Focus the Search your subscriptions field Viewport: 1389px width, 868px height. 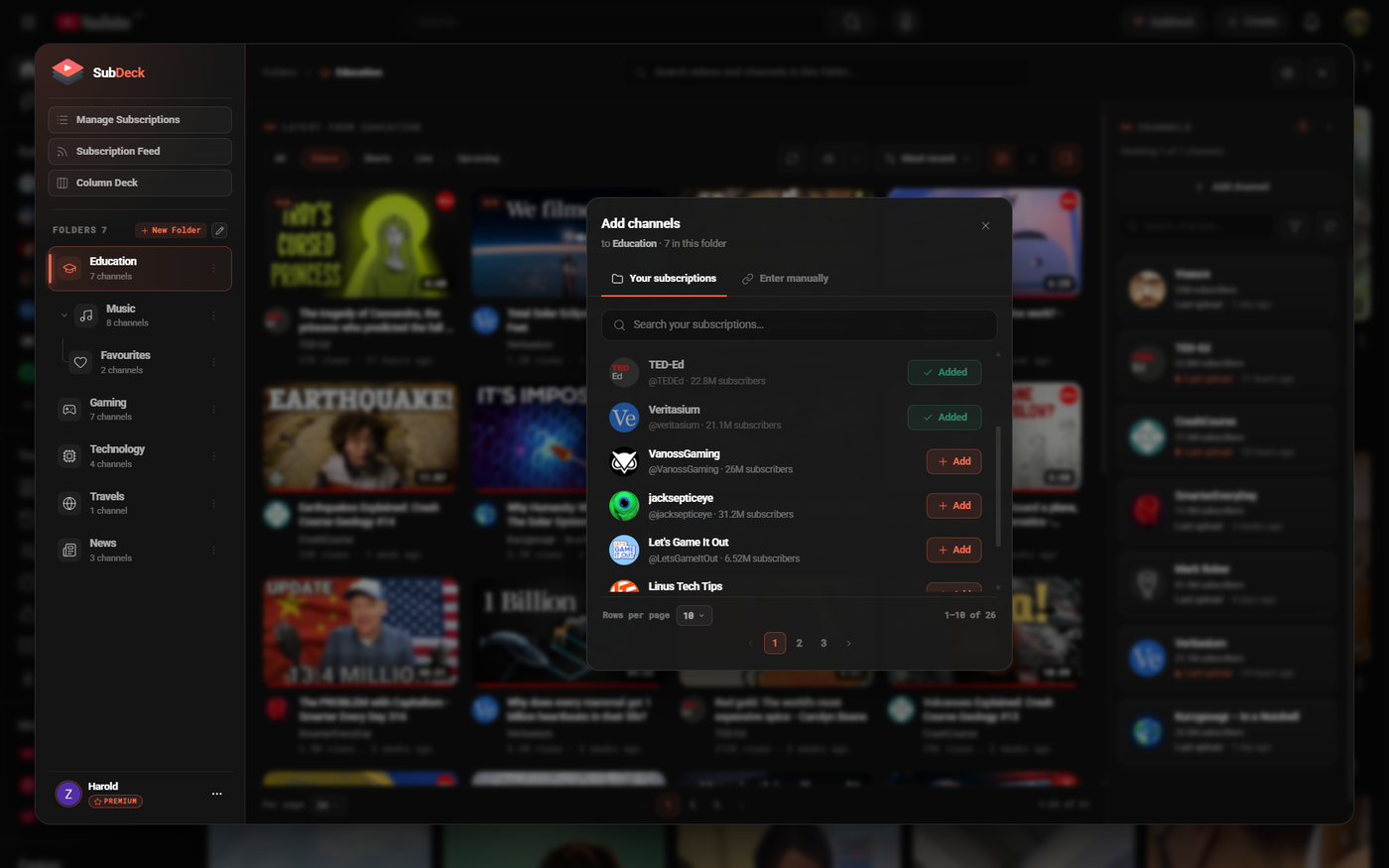tap(799, 324)
